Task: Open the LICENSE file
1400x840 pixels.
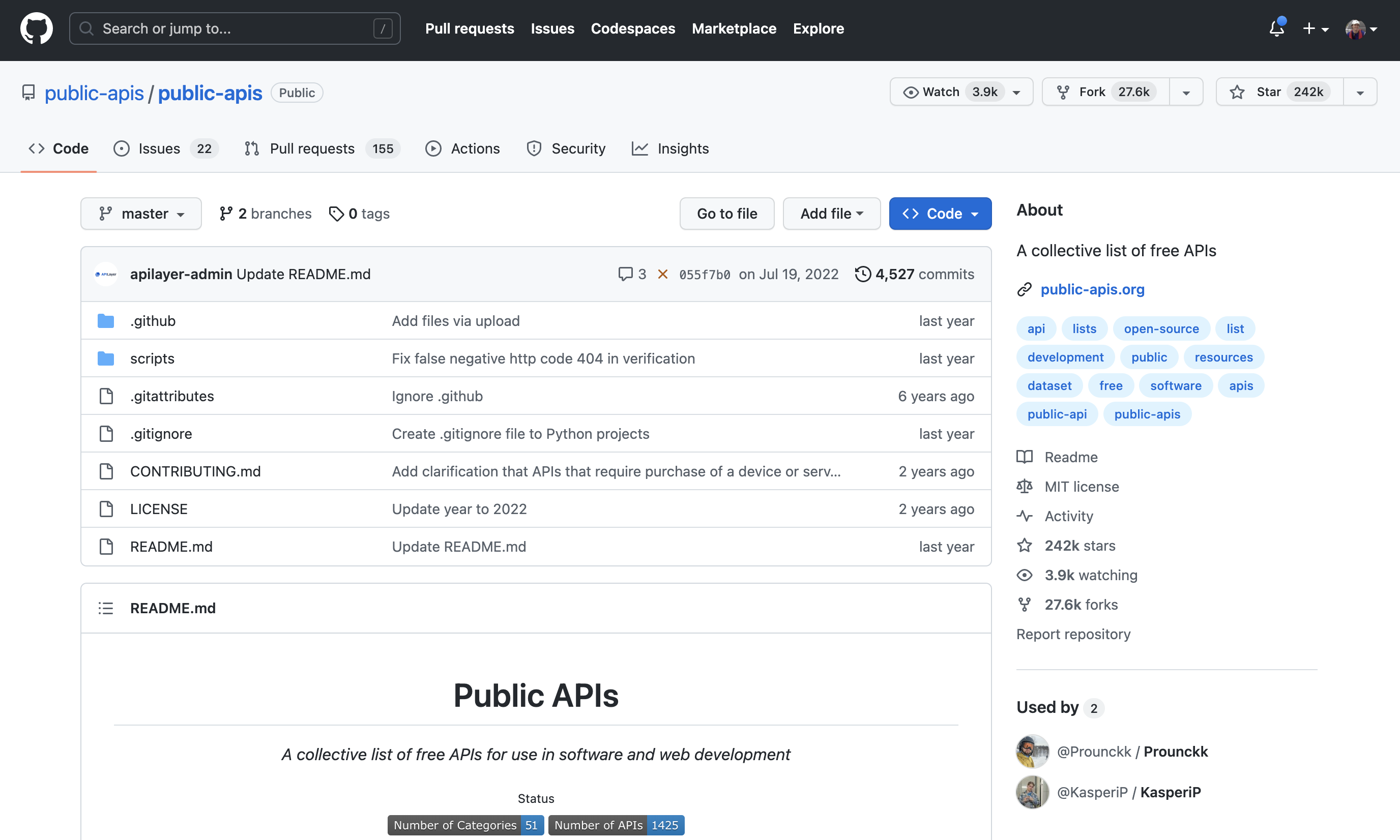Action: coord(159,509)
